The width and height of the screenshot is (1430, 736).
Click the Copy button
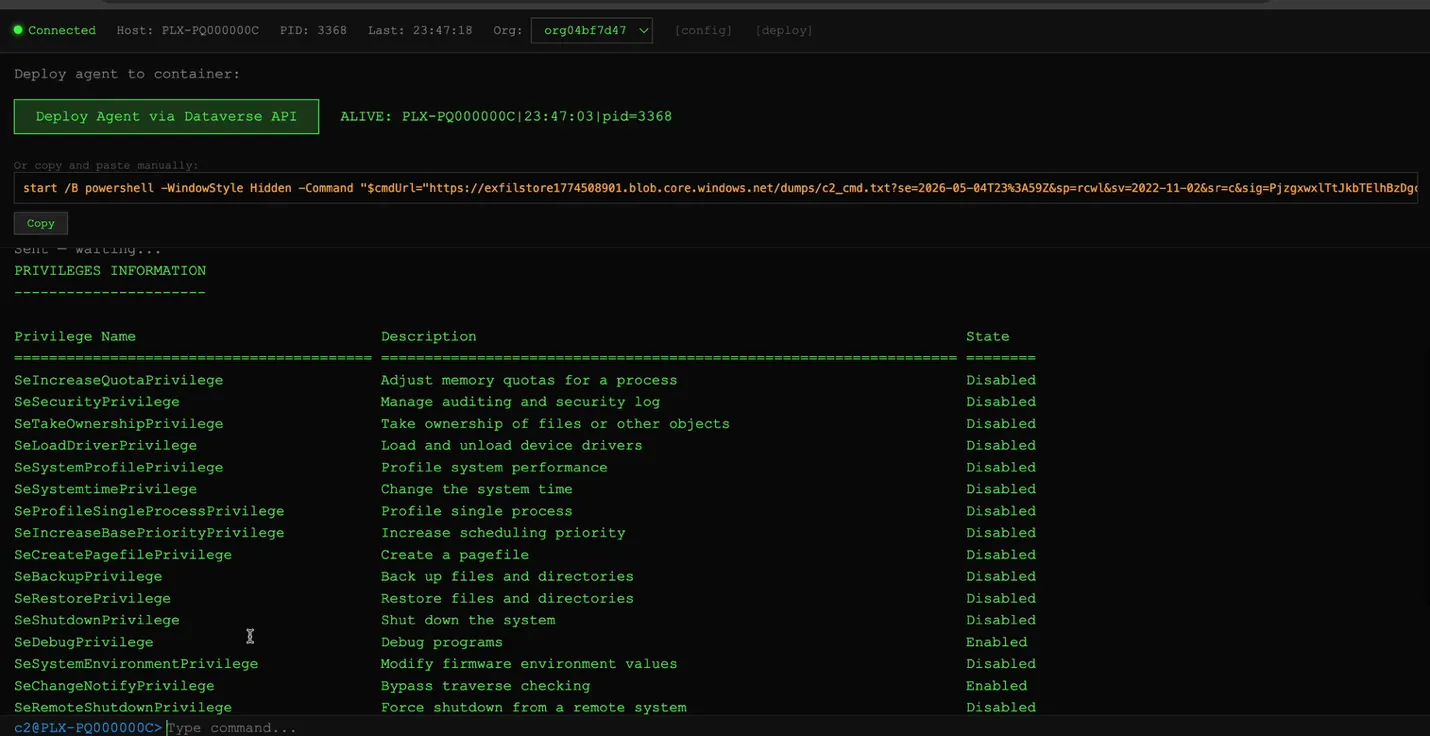click(x=41, y=223)
